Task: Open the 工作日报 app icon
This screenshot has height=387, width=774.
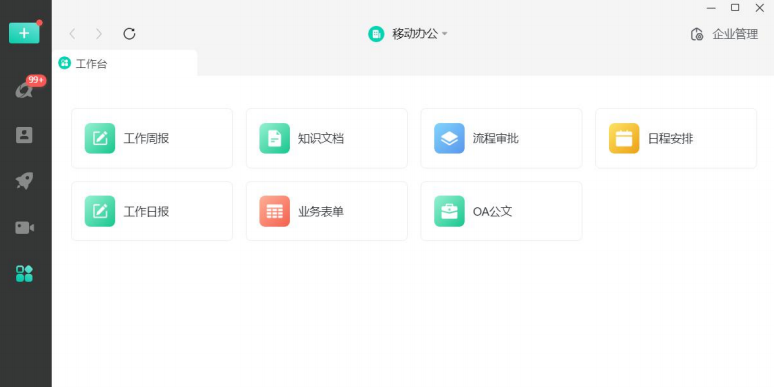Action: coord(100,211)
